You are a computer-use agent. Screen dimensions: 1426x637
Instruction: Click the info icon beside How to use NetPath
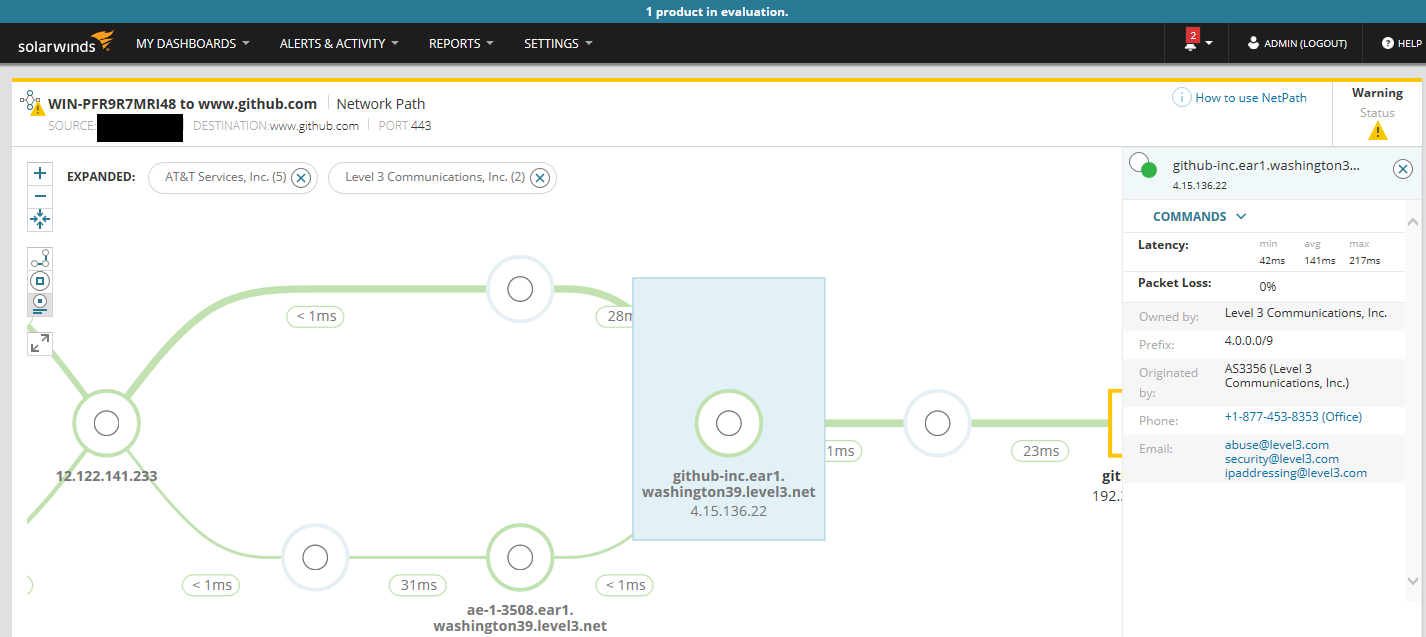pyautogui.click(x=1182, y=97)
